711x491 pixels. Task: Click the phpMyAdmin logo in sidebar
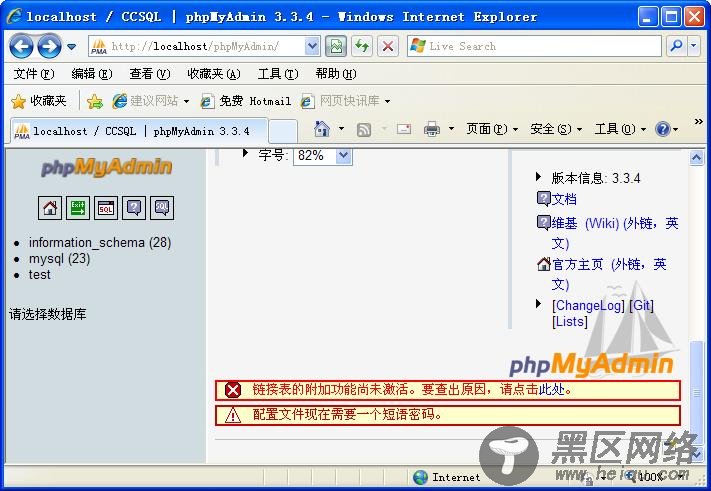point(106,167)
